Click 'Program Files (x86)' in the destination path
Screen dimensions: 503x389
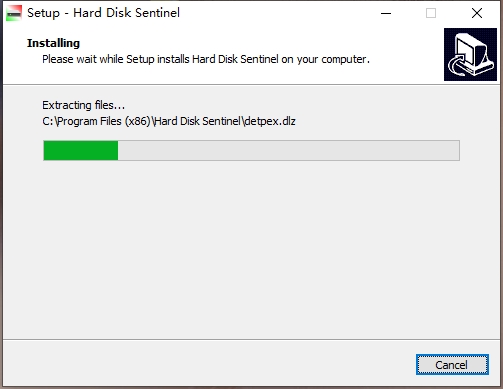pyautogui.click(x=104, y=121)
